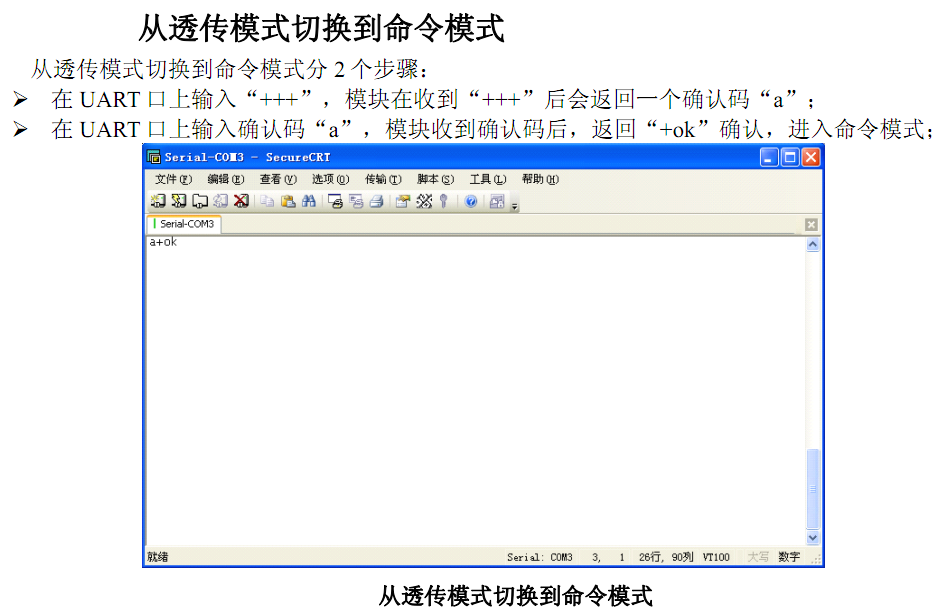Click the Public Key Assistant key icon
934x610 pixels.
pos(443,201)
